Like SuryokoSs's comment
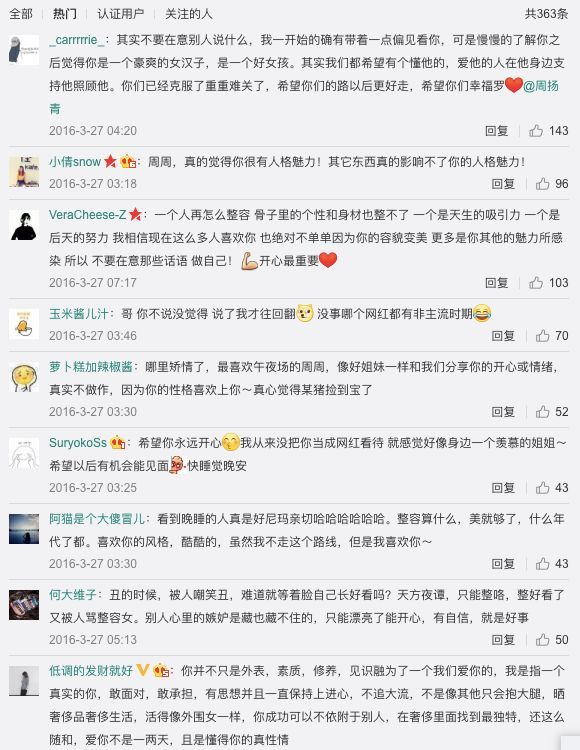Viewport: 580px width, 750px height. pyautogui.click(x=542, y=488)
